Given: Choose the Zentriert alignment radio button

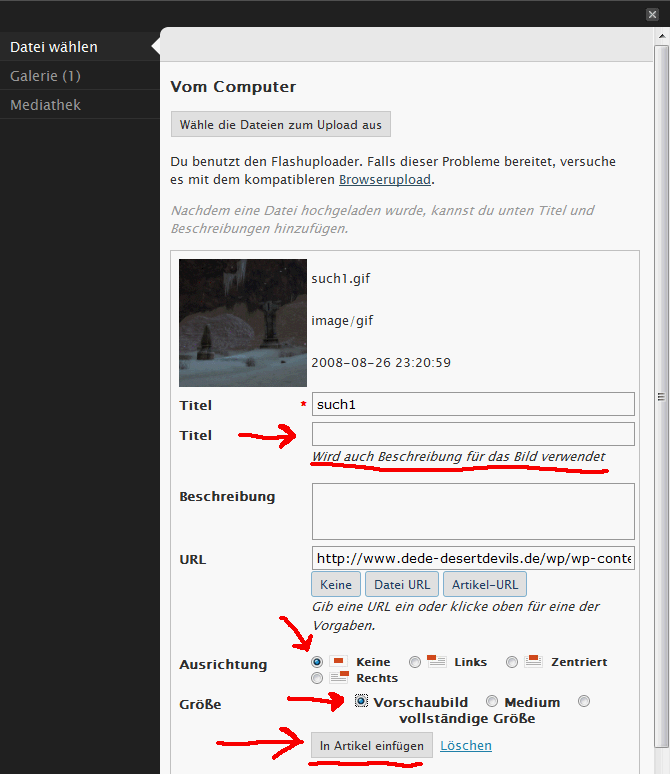Looking at the screenshot, I should click(x=512, y=662).
